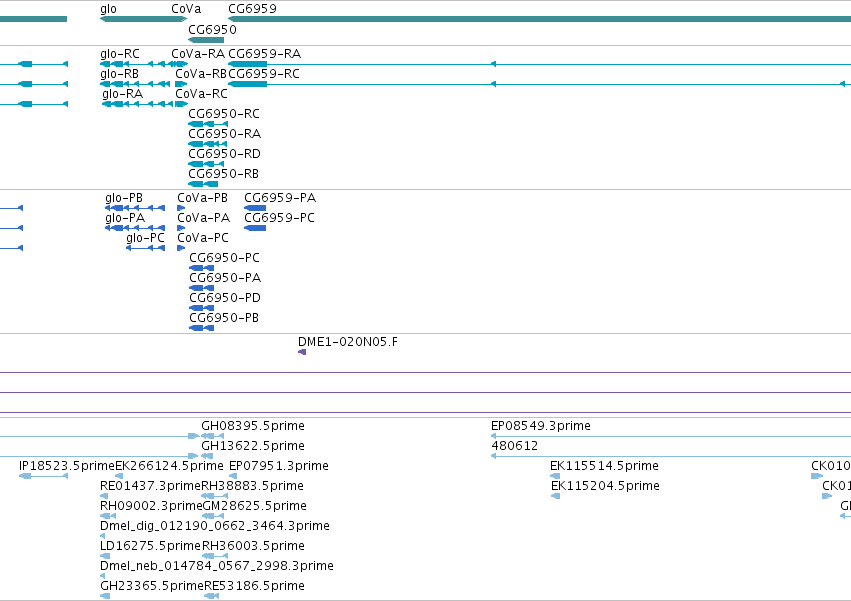Image resolution: width=851 pixels, height=601 pixels.
Task: Select the CoVa-PC protein label
Action: click(x=203, y=238)
